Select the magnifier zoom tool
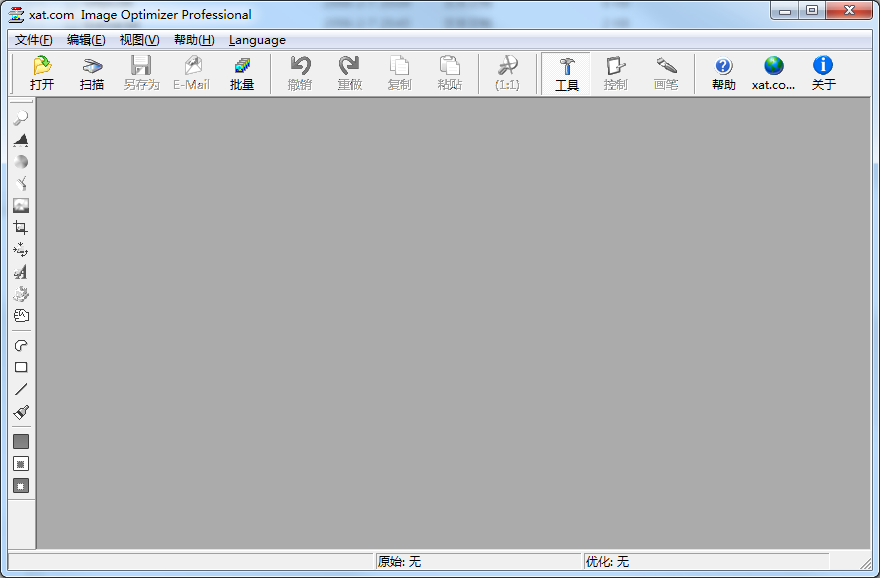Screen dimensions: 880x578 [x=21, y=118]
